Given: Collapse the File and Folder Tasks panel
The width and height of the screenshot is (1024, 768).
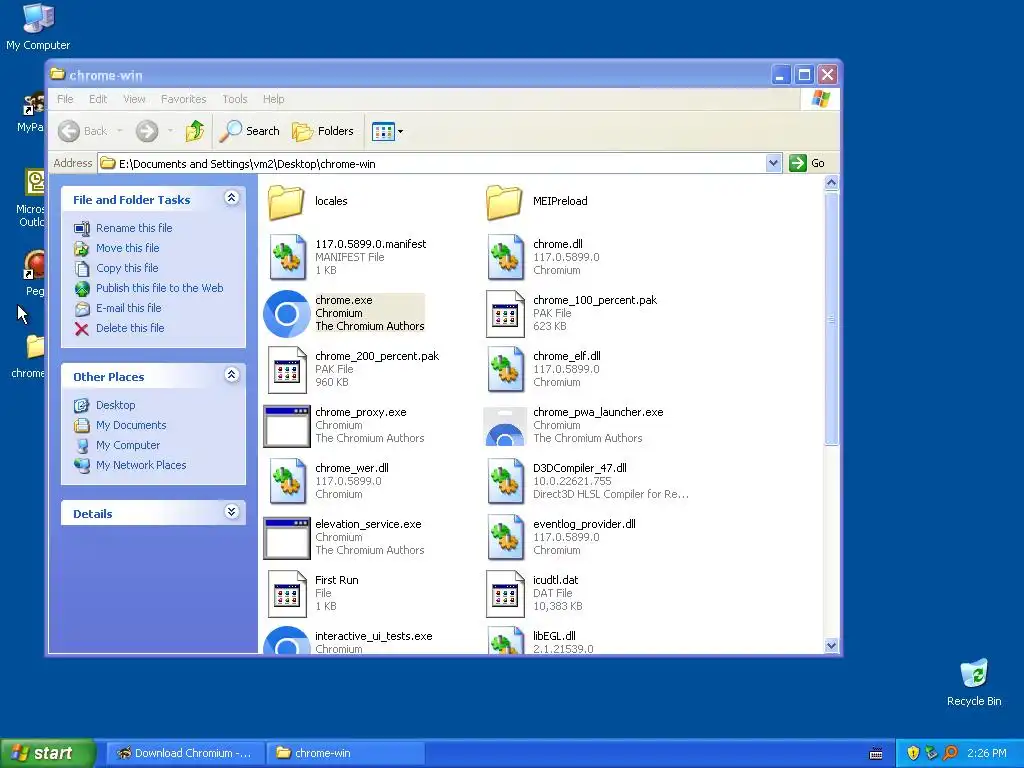Looking at the screenshot, I should 231,198.
